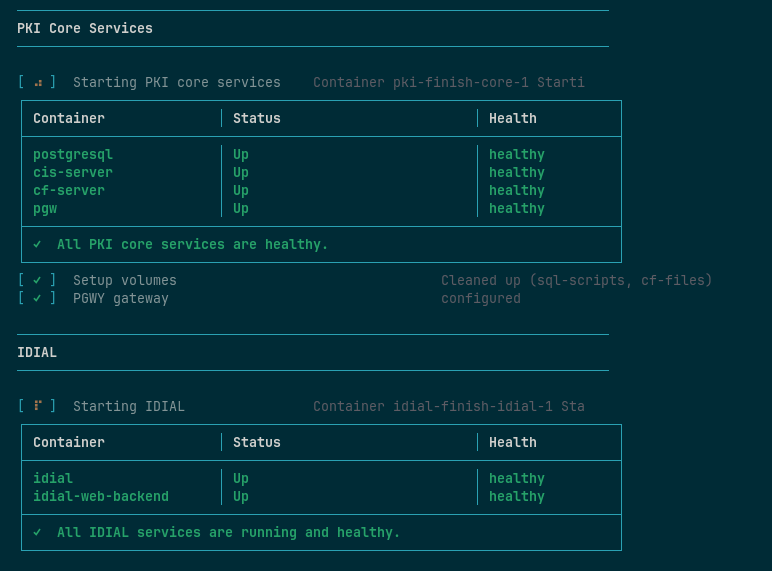Click the 'Health' header in PKI table
Viewport: 772px width, 571px height.
pyautogui.click(x=513, y=119)
